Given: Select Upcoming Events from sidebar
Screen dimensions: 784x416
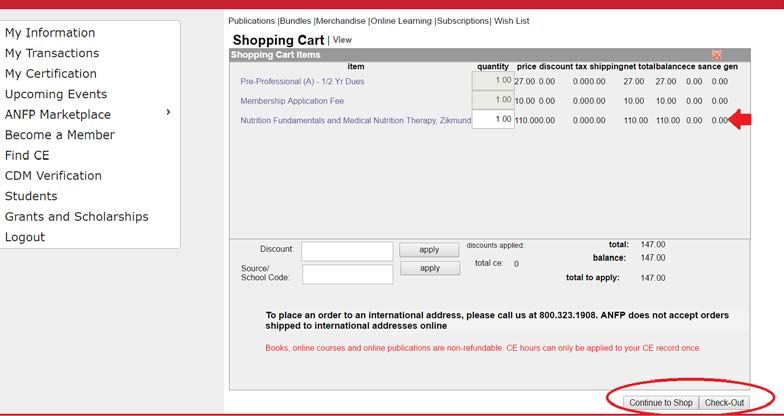Looking at the screenshot, I should pos(56,94).
